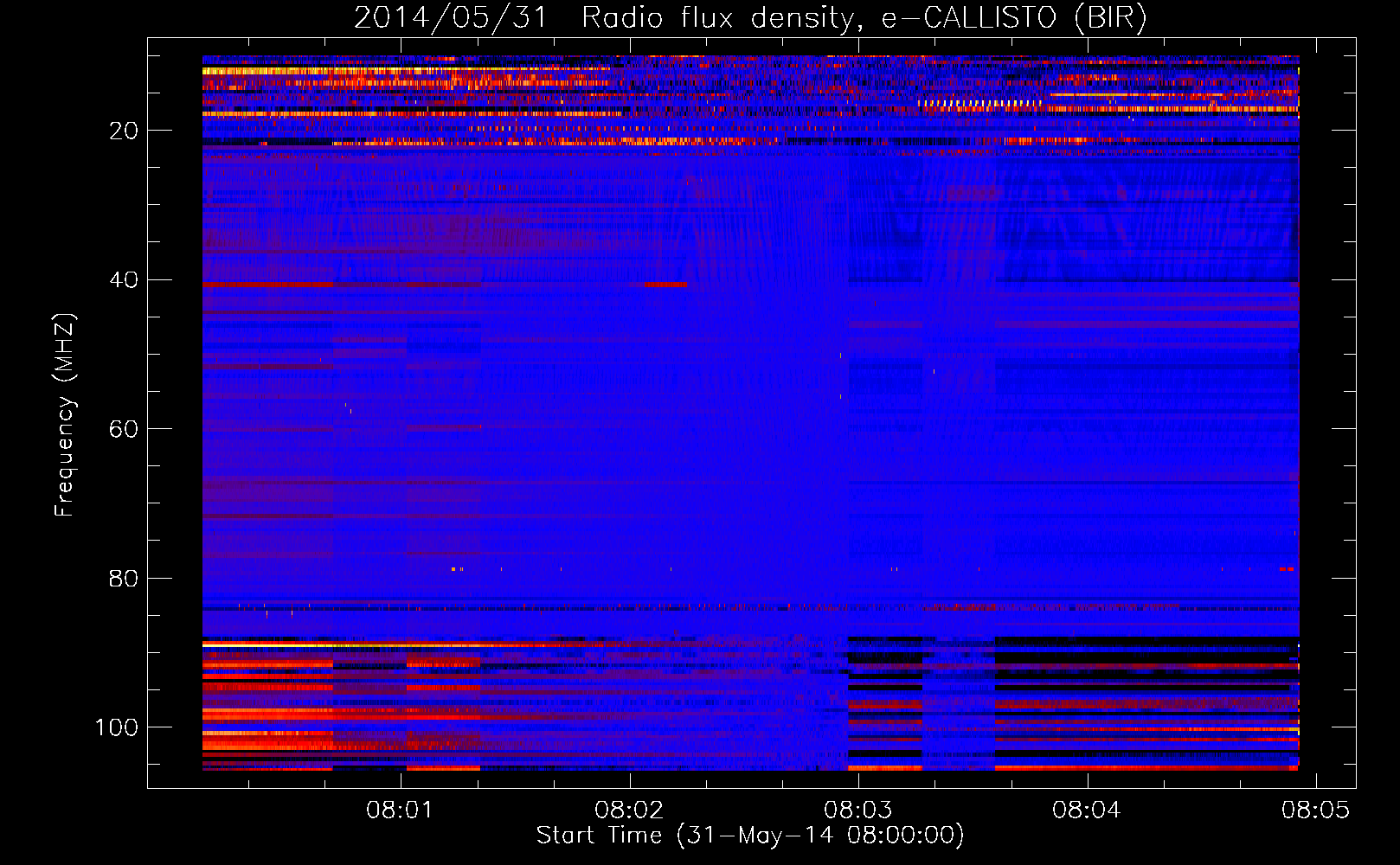Click the 08:04 time tick label
This screenshot has width=1400, height=865.
pyautogui.click(x=1087, y=811)
